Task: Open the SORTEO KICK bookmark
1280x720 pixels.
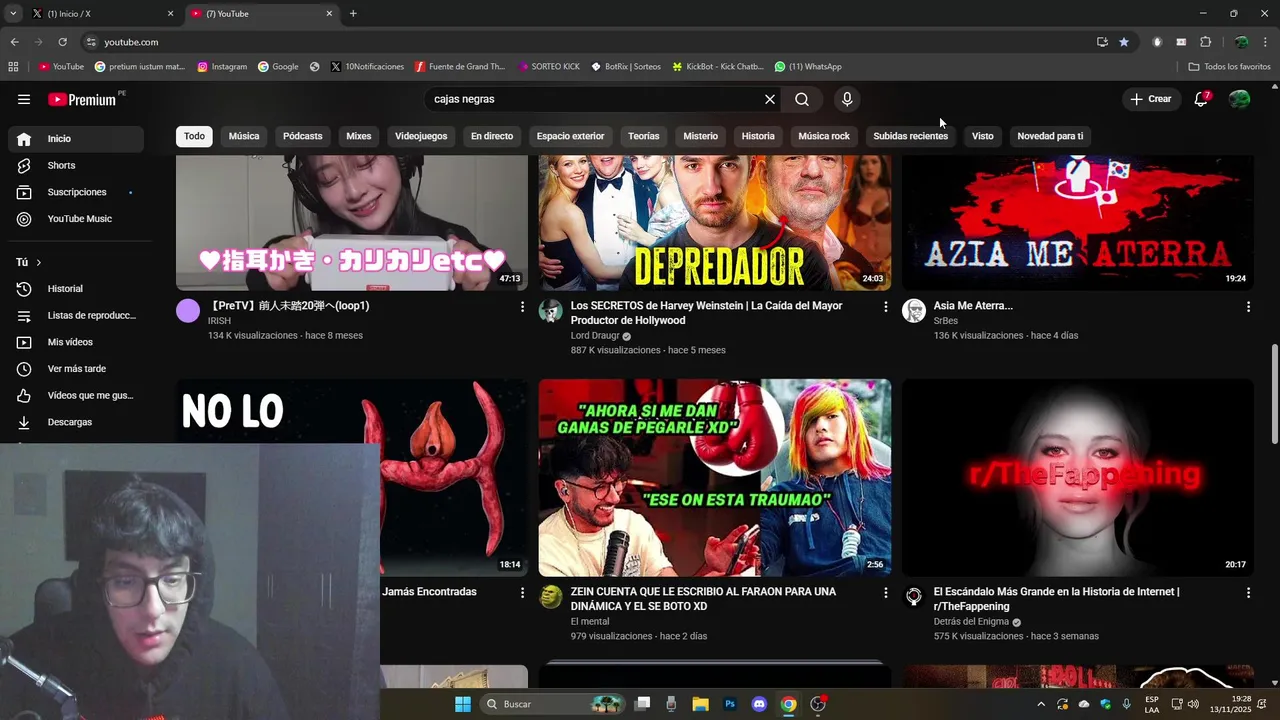Action: click(549, 67)
